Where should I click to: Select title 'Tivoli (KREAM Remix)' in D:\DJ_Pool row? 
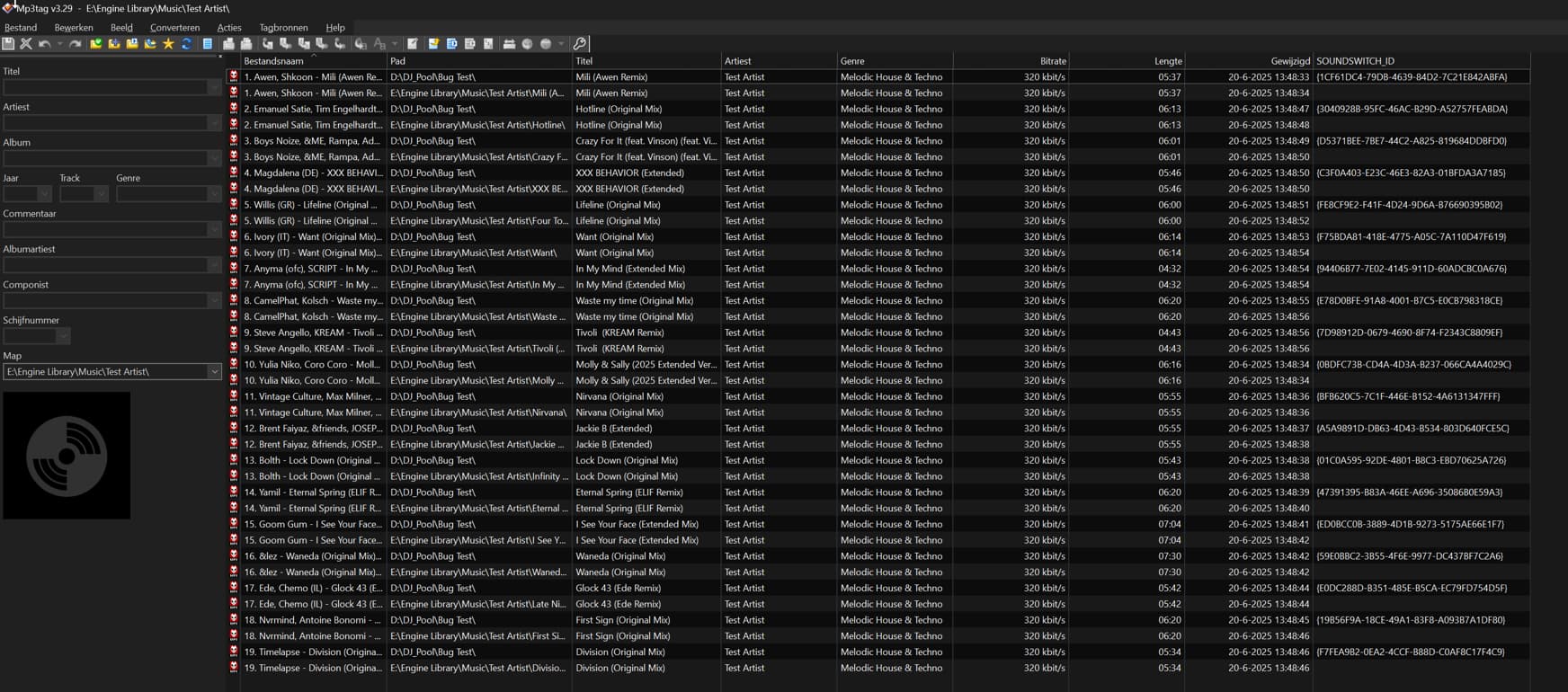pos(619,333)
